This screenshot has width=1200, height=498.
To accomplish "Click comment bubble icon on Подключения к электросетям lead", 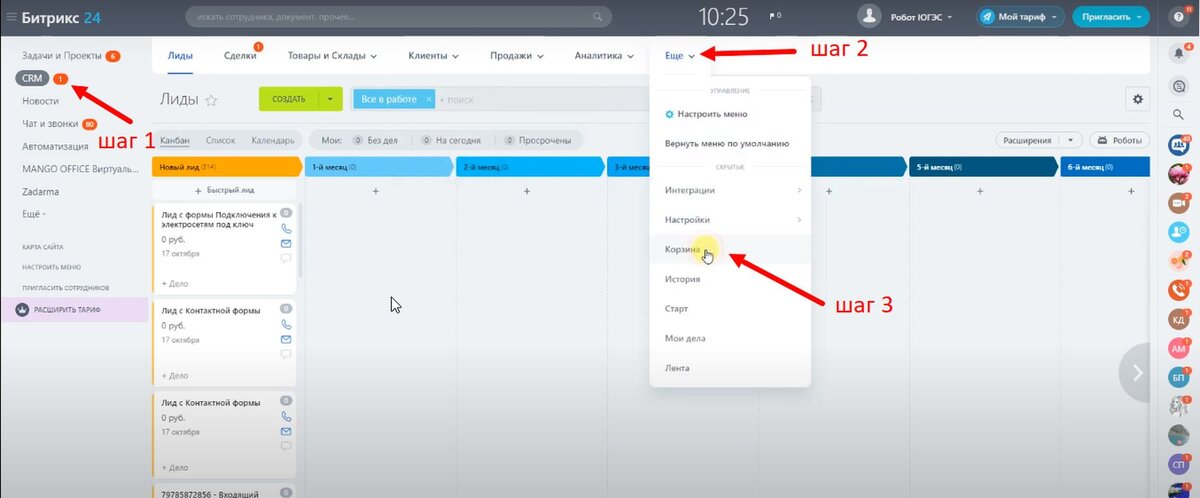I will 286,258.
